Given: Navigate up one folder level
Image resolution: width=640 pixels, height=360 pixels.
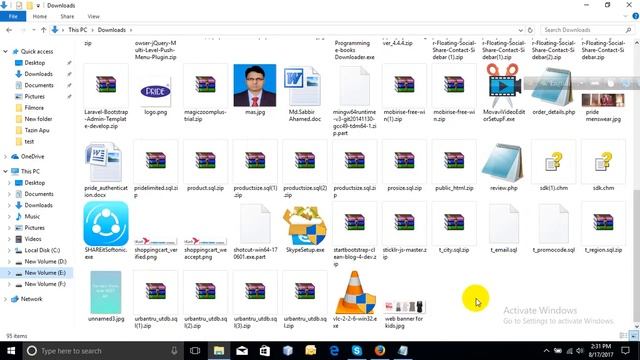Looking at the screenshot, I should pos(43,30).
